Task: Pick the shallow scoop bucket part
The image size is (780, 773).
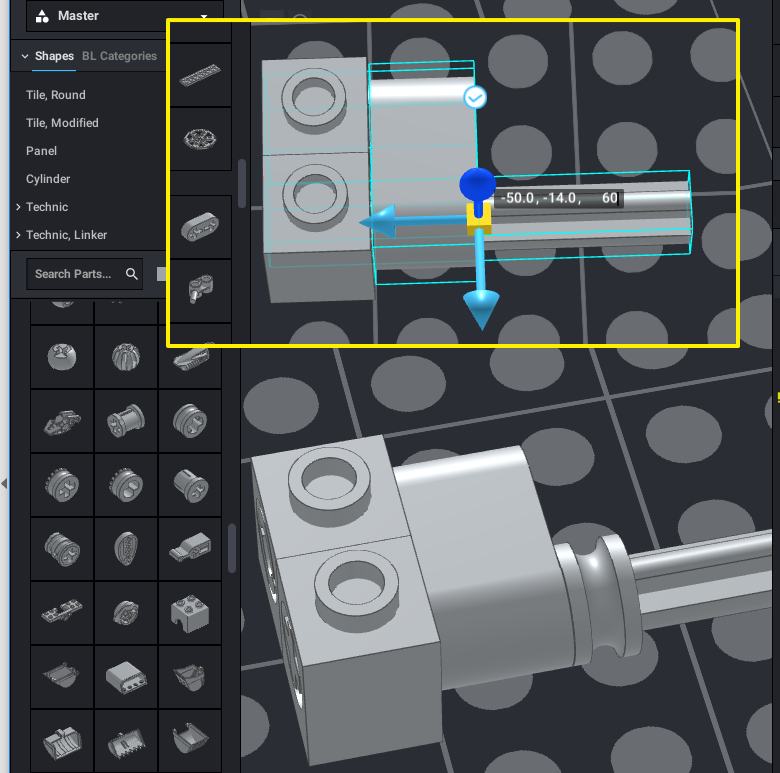Action: click(62, 677)
